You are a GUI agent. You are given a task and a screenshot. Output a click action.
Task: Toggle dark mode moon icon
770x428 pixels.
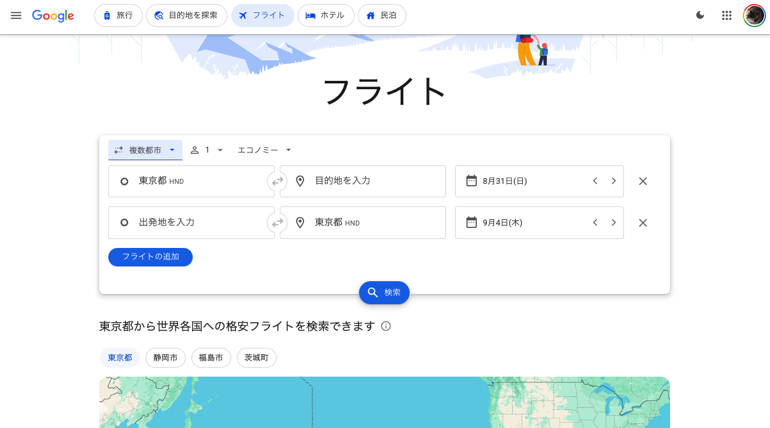[700, 15]
